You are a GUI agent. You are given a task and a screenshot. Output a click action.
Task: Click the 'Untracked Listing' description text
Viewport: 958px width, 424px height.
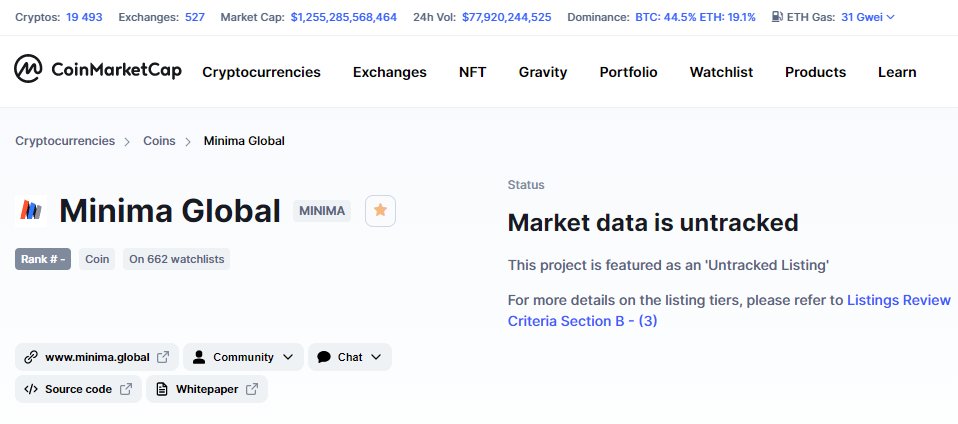point(668,265)
